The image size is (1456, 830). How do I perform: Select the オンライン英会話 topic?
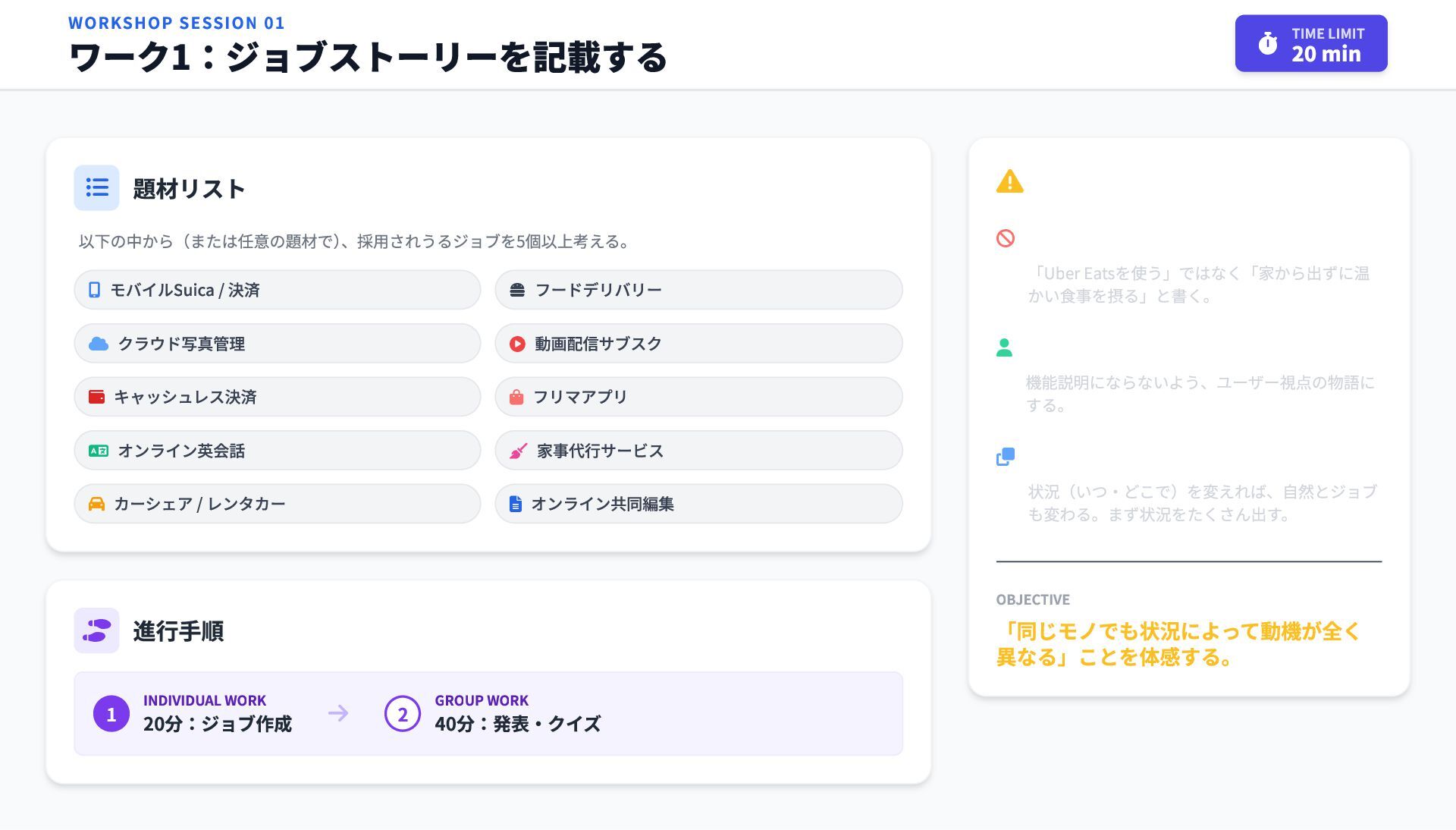(277, 451)
